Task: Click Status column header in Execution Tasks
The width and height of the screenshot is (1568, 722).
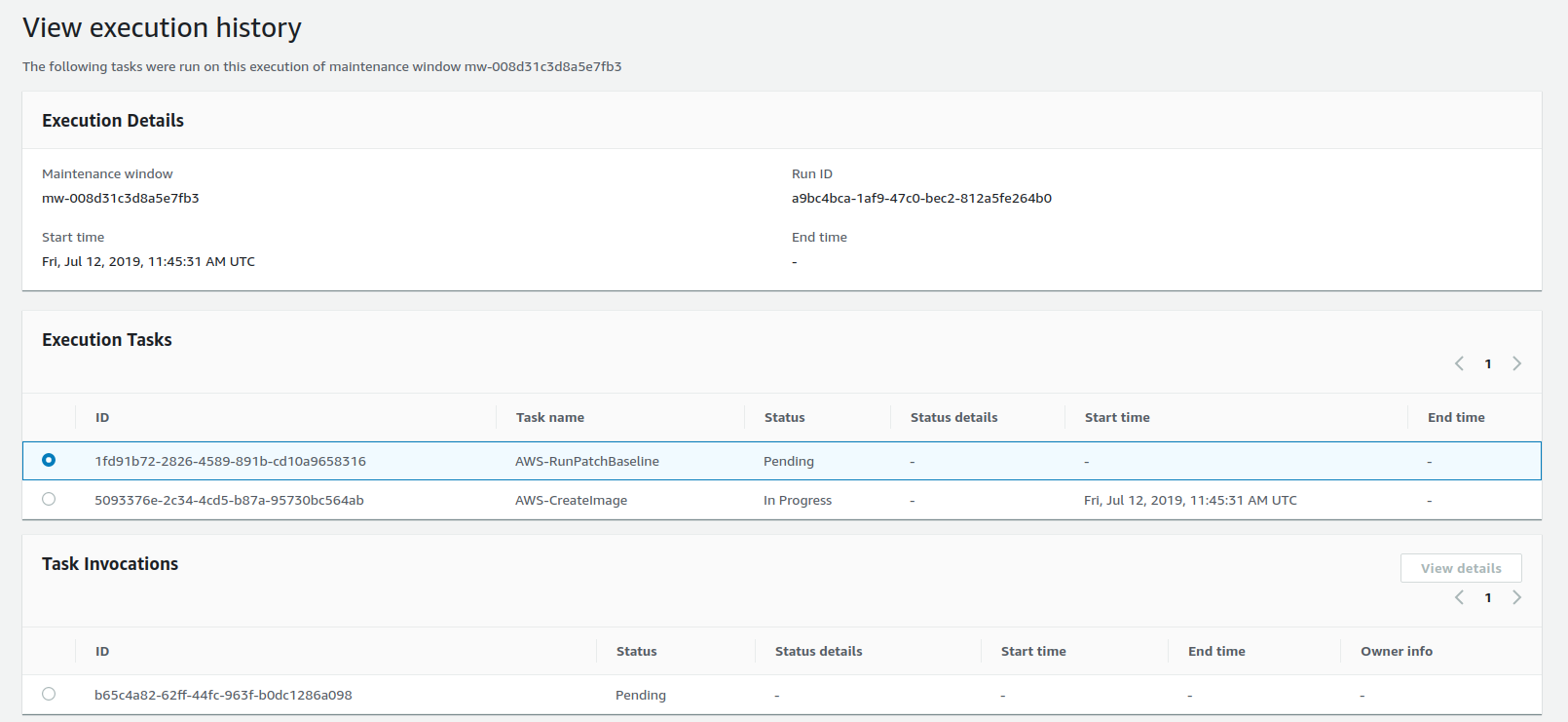Action: coord(784,417)
